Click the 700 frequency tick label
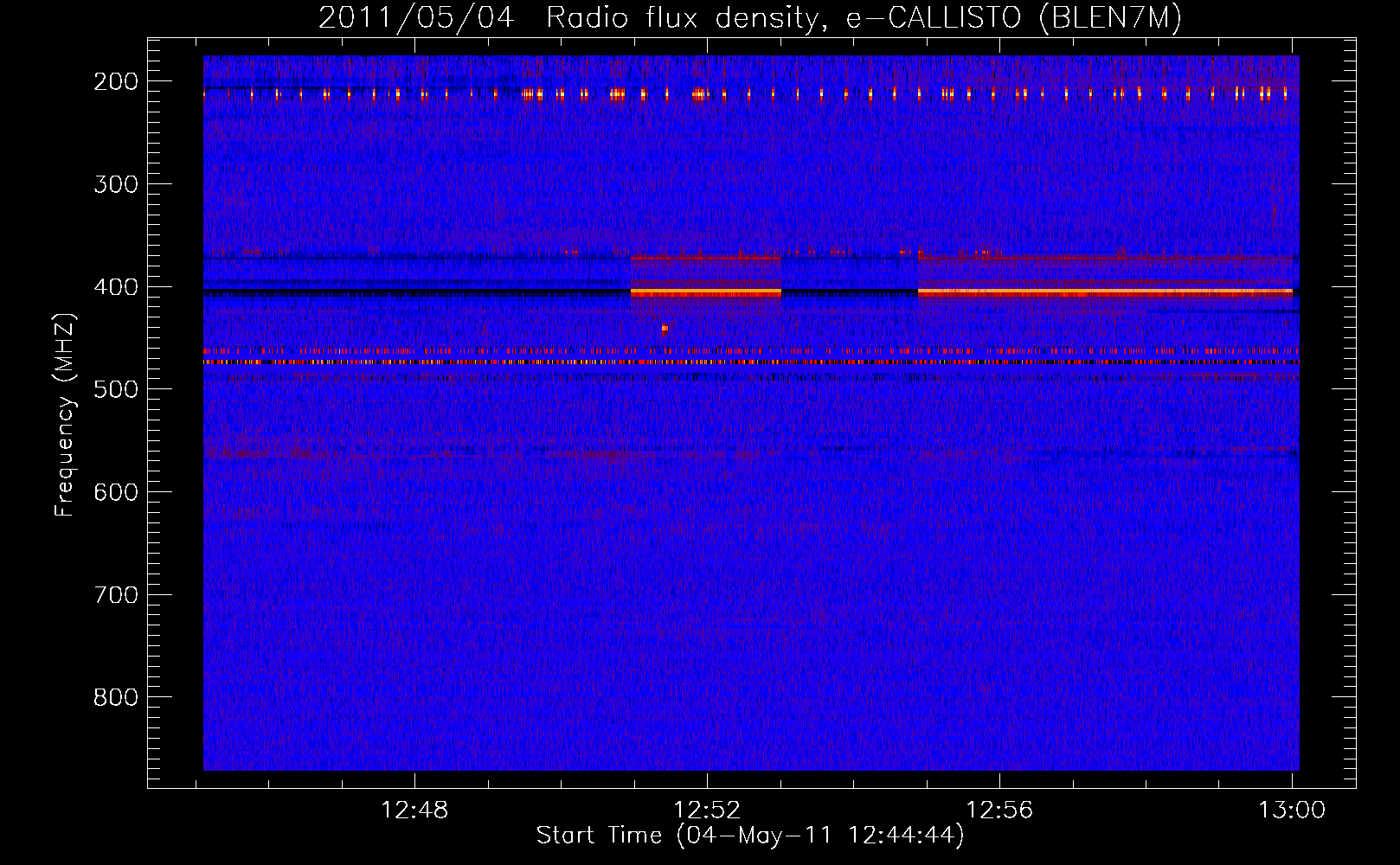Image resolution: width=1400 pixels, height=865 pixels. [x=116, y=595]
